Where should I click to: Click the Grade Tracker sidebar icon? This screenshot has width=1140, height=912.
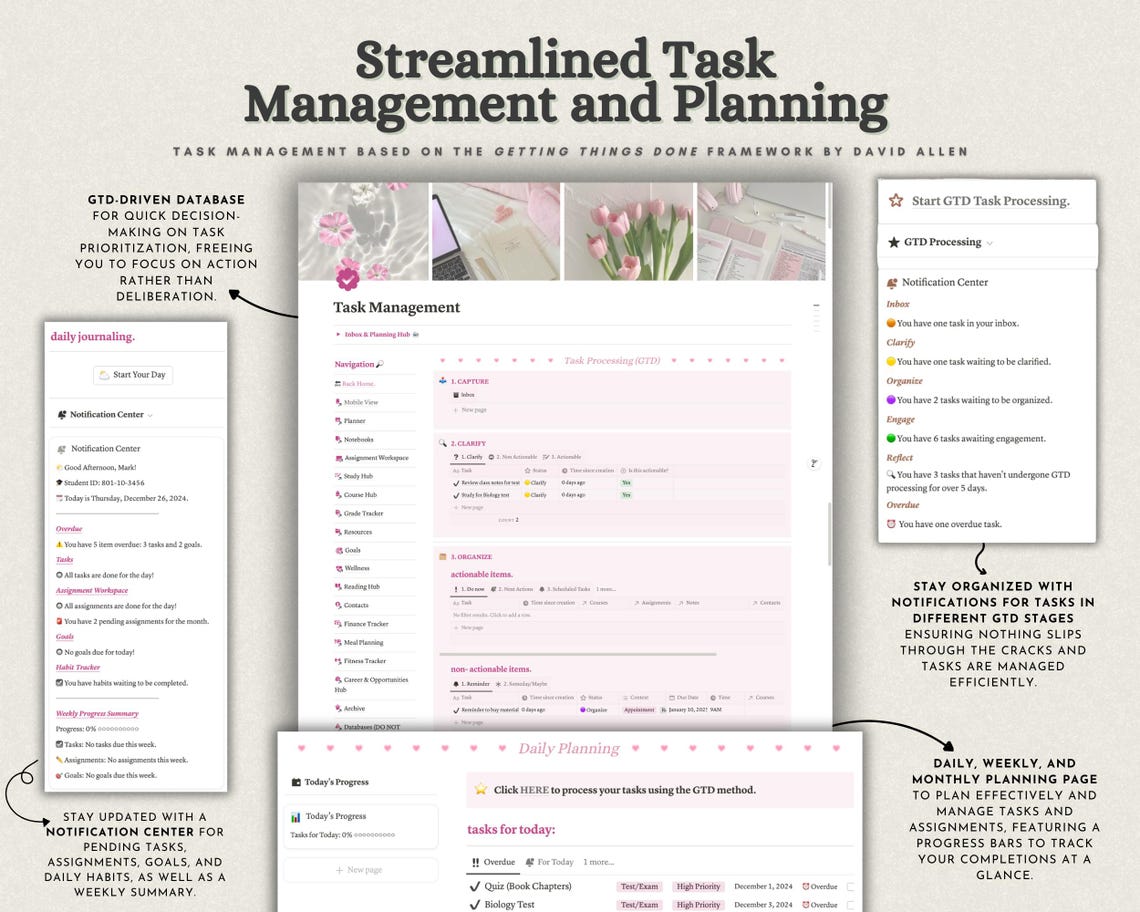point(337,514)
